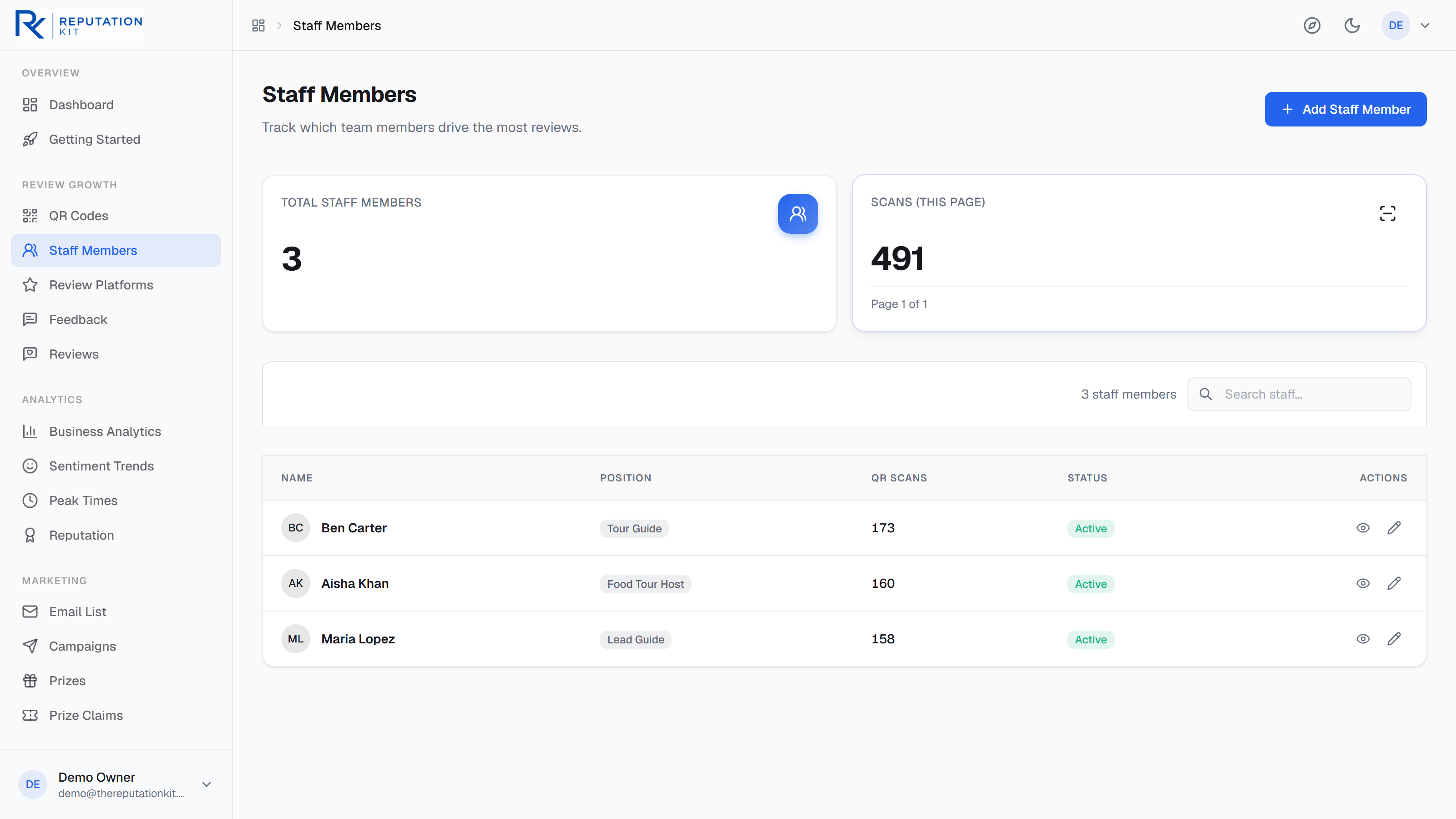Expand the DE profile dropdown in header
The image size is (1456, 819).
coord(1425,25)
